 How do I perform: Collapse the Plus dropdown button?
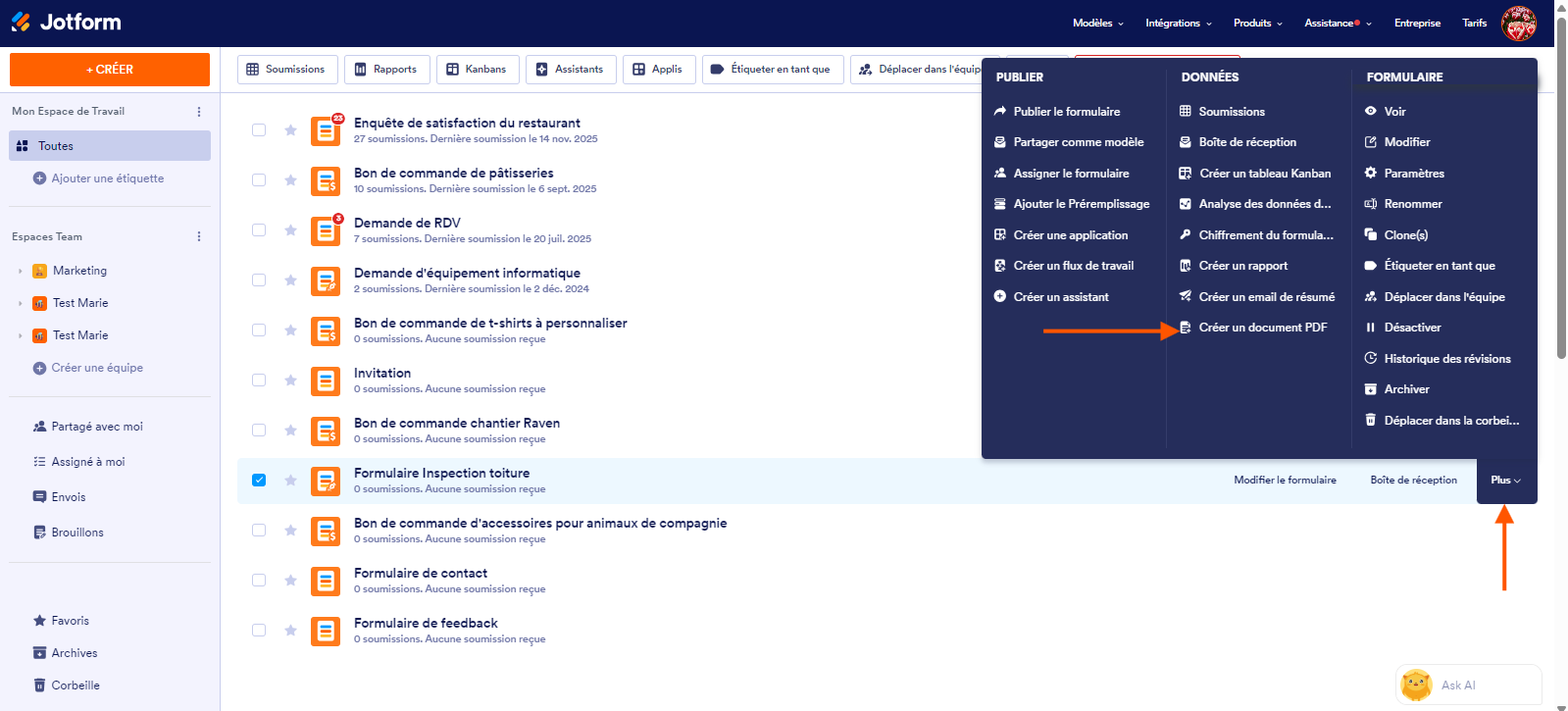point(1506,481)
